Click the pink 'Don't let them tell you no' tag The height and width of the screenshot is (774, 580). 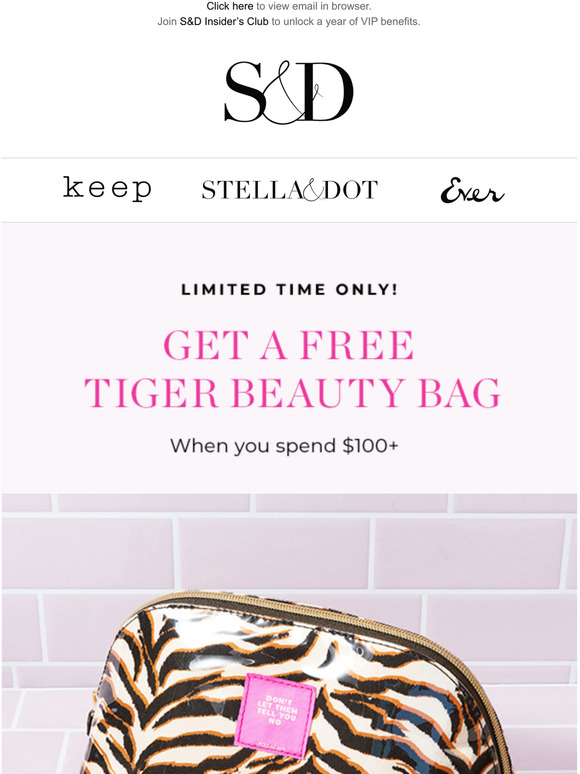pos(275,714)
